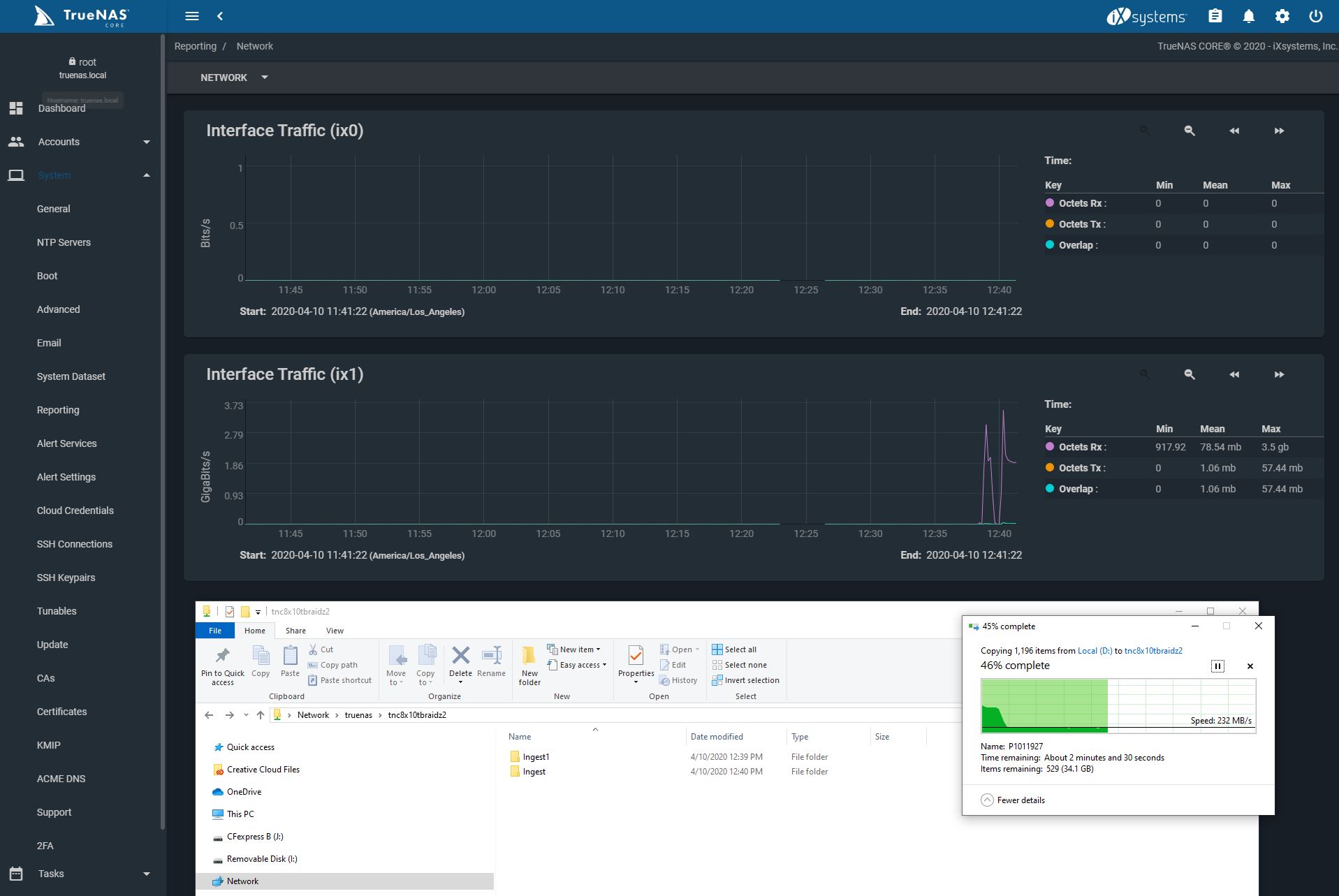Screen dimensions: 1339x896
Task: Click the hamburger menu icon in header
Action: point(192,16)
